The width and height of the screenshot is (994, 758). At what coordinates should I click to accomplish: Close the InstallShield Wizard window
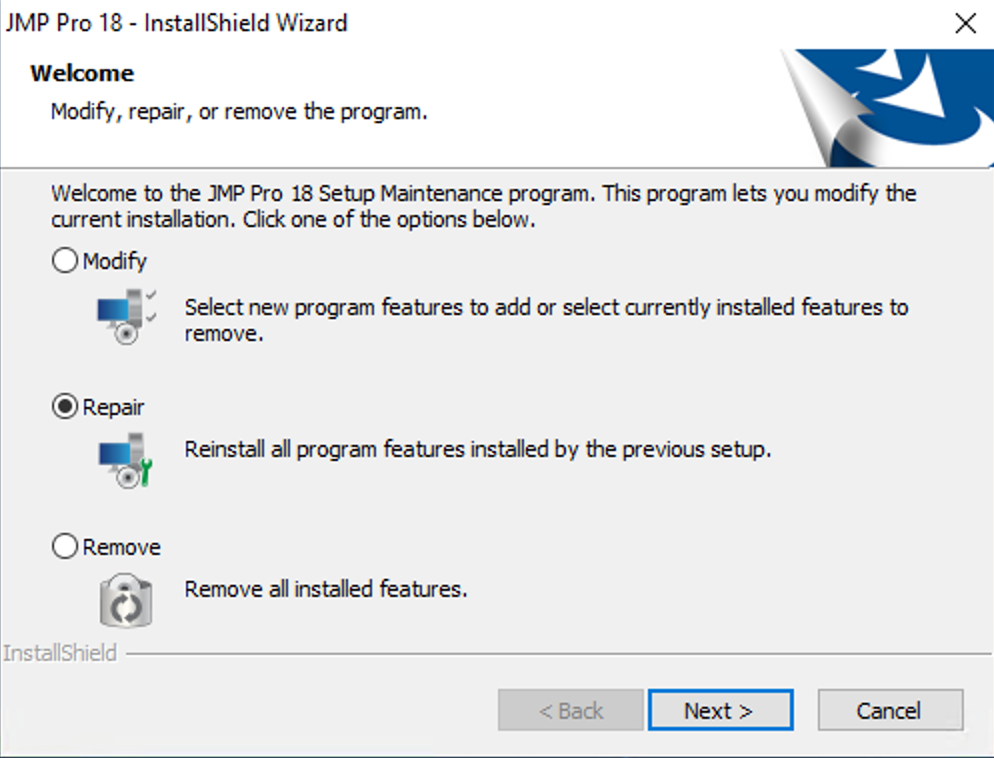[965, 22]
